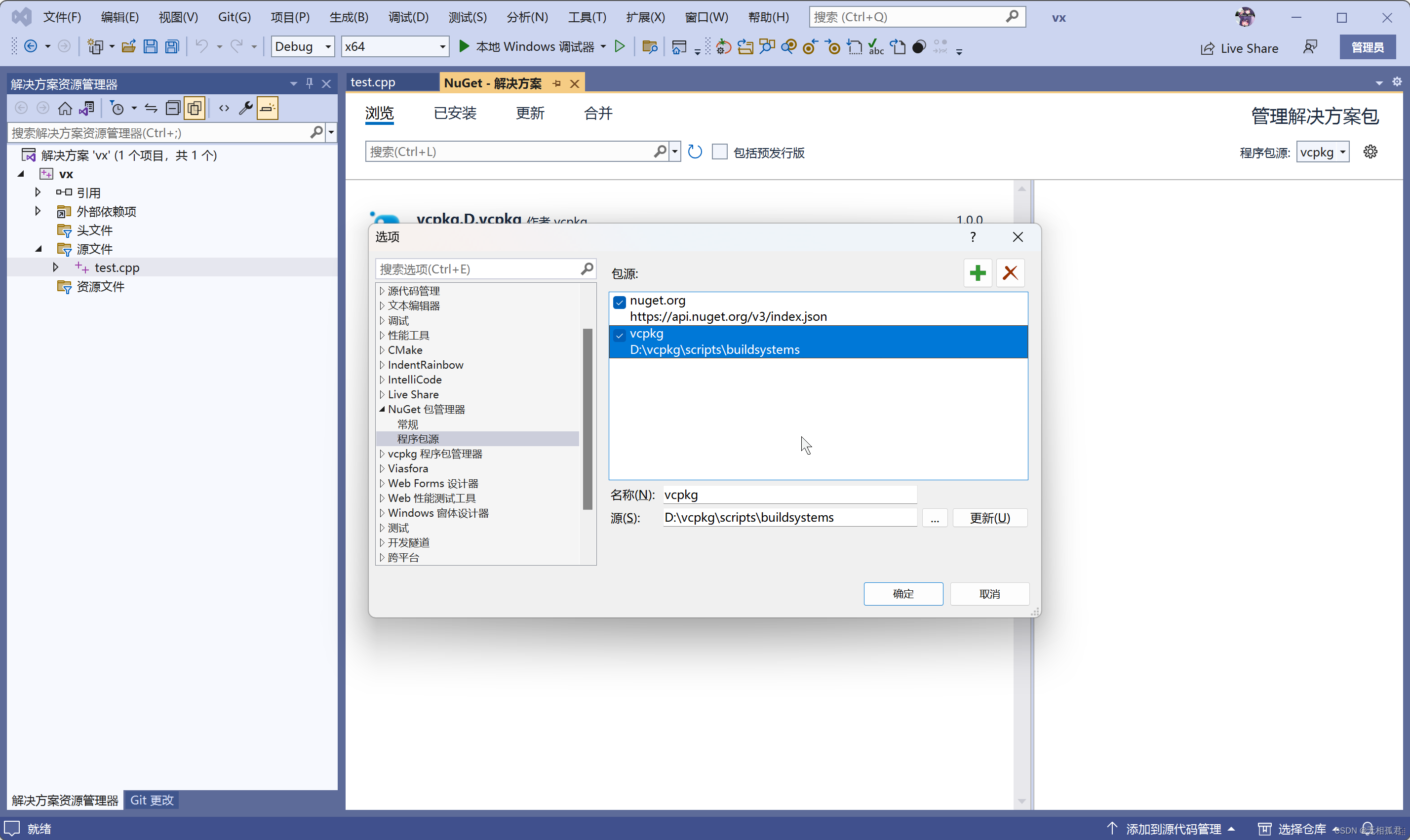Click the NuGet refresh icon
The height and width of the screenshot is (840, 1410).
click(x=695, y=153)
